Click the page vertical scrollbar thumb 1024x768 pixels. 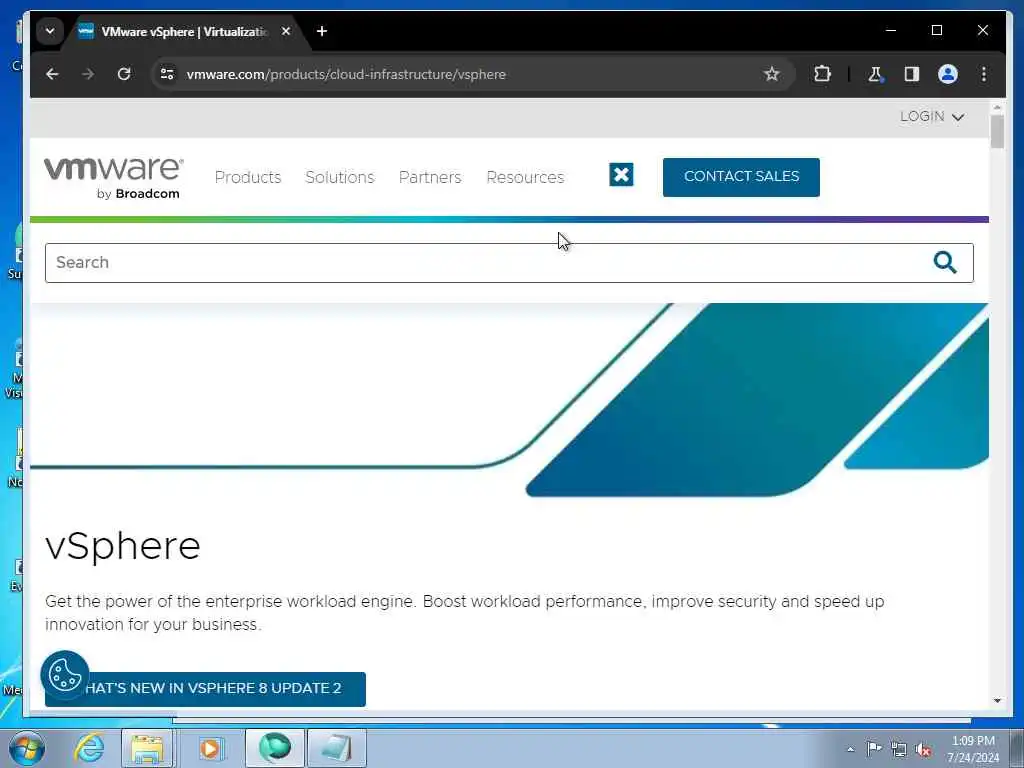(997, 131)
